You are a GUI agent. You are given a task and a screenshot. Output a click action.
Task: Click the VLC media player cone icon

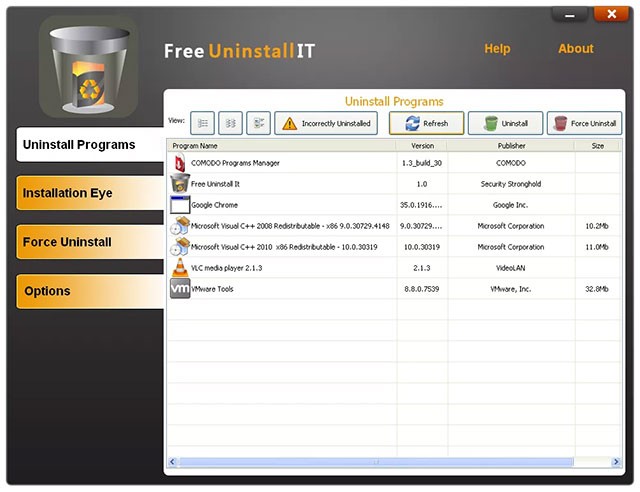179,267
